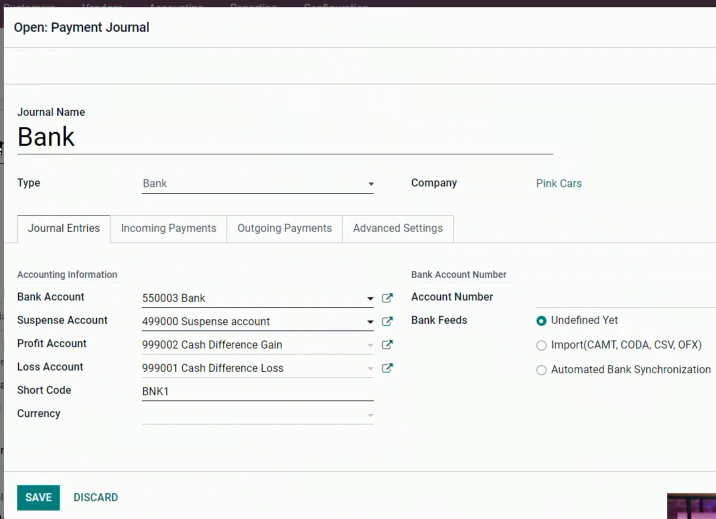Click the Bank Feeds label
The width and height of the screenshot is (716, 519).
[x=439, y=320]
